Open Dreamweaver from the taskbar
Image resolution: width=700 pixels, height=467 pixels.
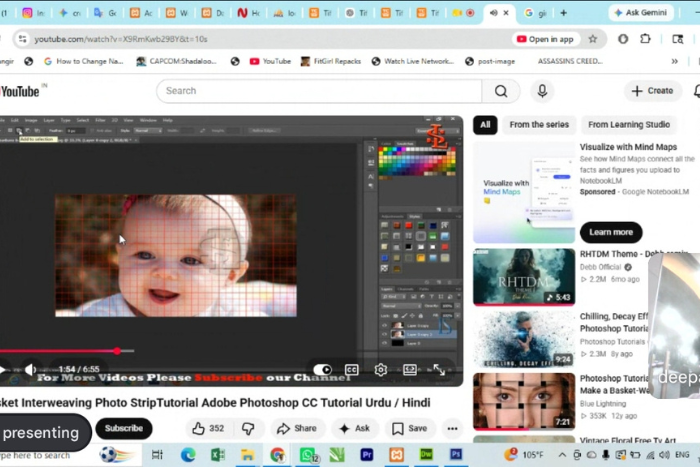coord(426,455)
